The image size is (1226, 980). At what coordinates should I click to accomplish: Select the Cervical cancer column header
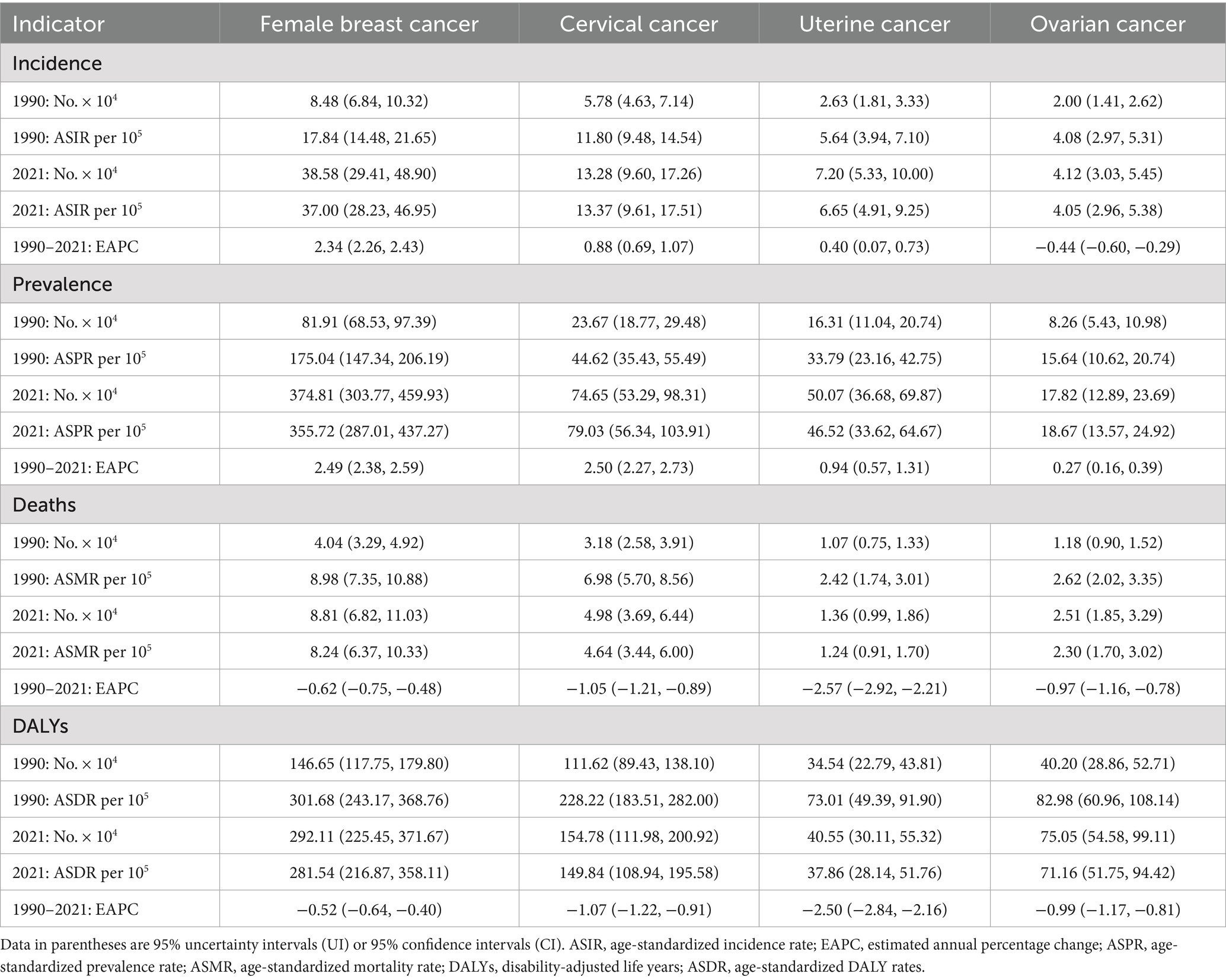pyautogui.click(x=638, y=24)
